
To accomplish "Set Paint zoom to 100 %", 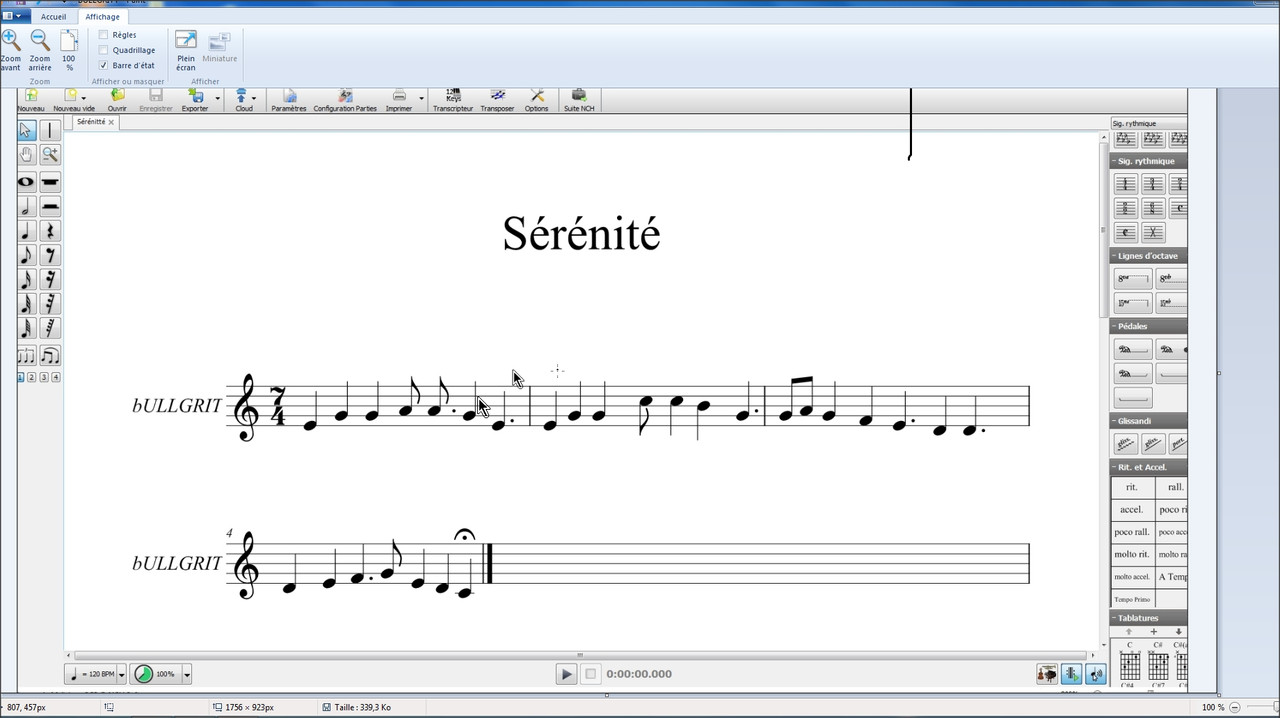I will coord(69,50).
